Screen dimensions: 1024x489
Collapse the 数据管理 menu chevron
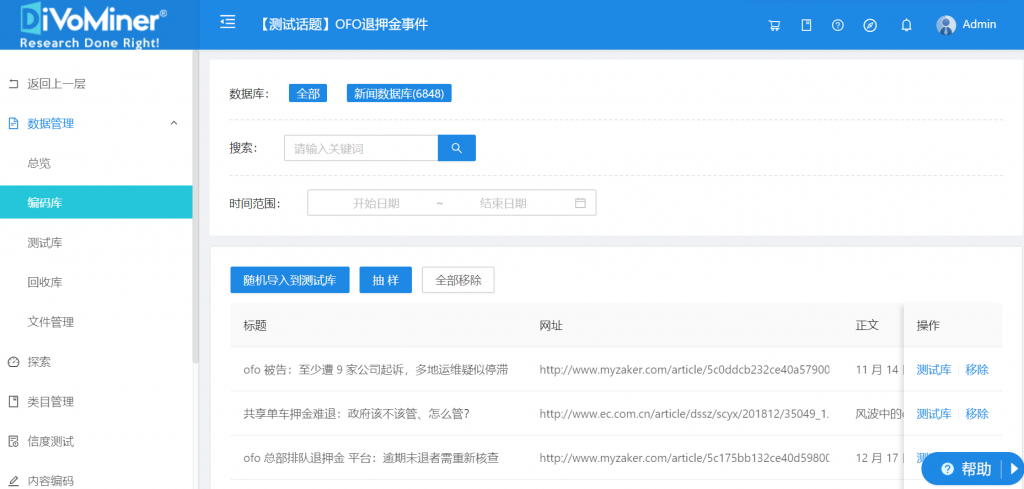pyautogui.click(x=174, y=123)
